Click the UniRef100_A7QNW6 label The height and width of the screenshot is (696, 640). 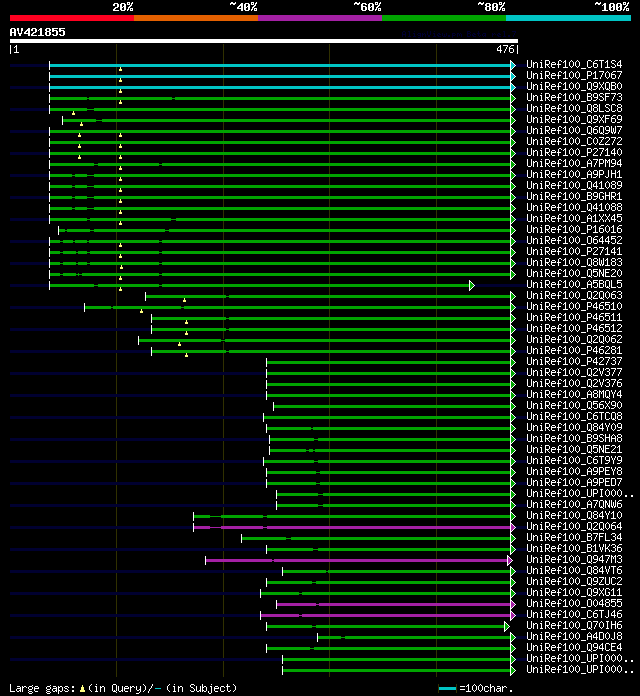[x=574, y=505]
